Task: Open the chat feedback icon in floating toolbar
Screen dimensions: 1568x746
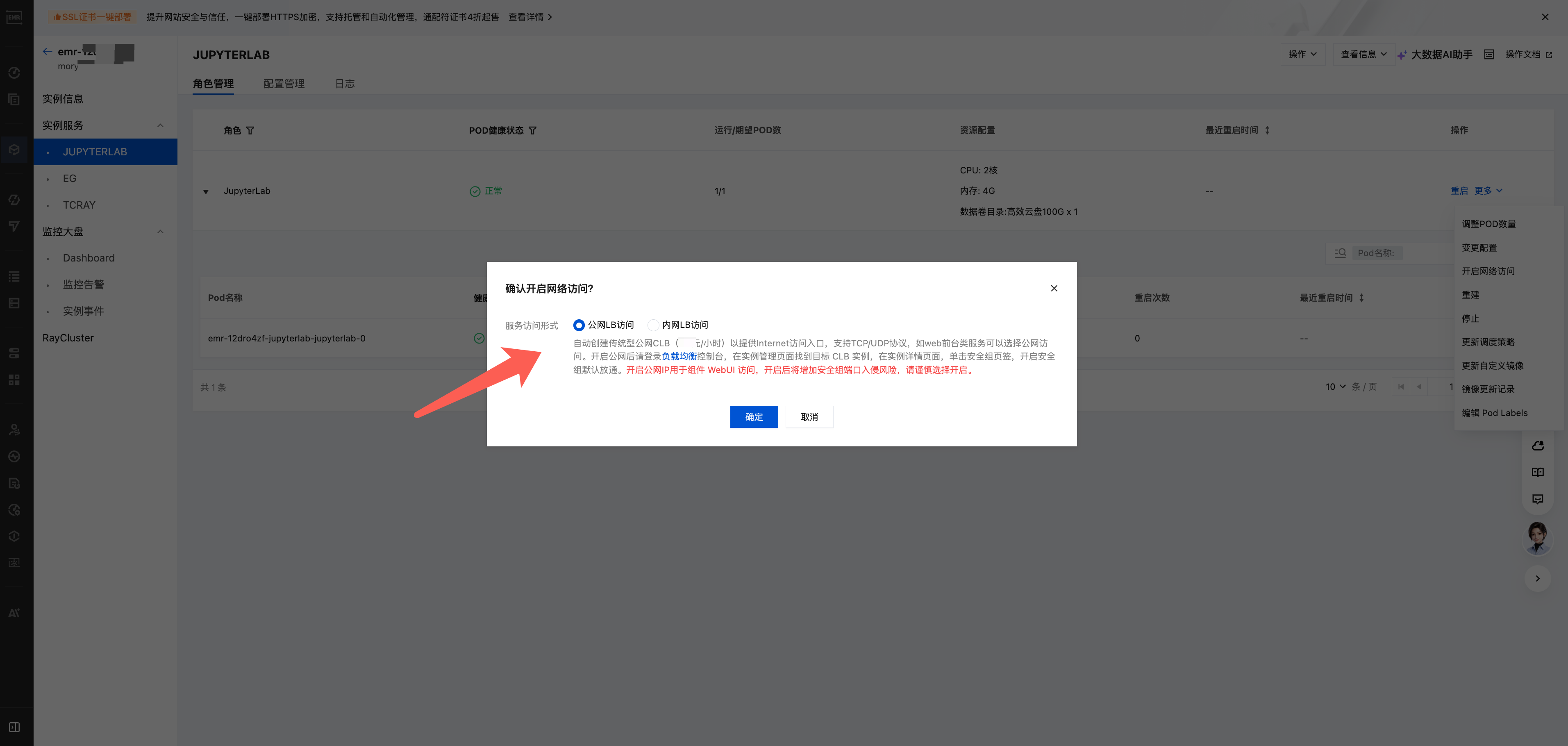Action: point(1538,499)
